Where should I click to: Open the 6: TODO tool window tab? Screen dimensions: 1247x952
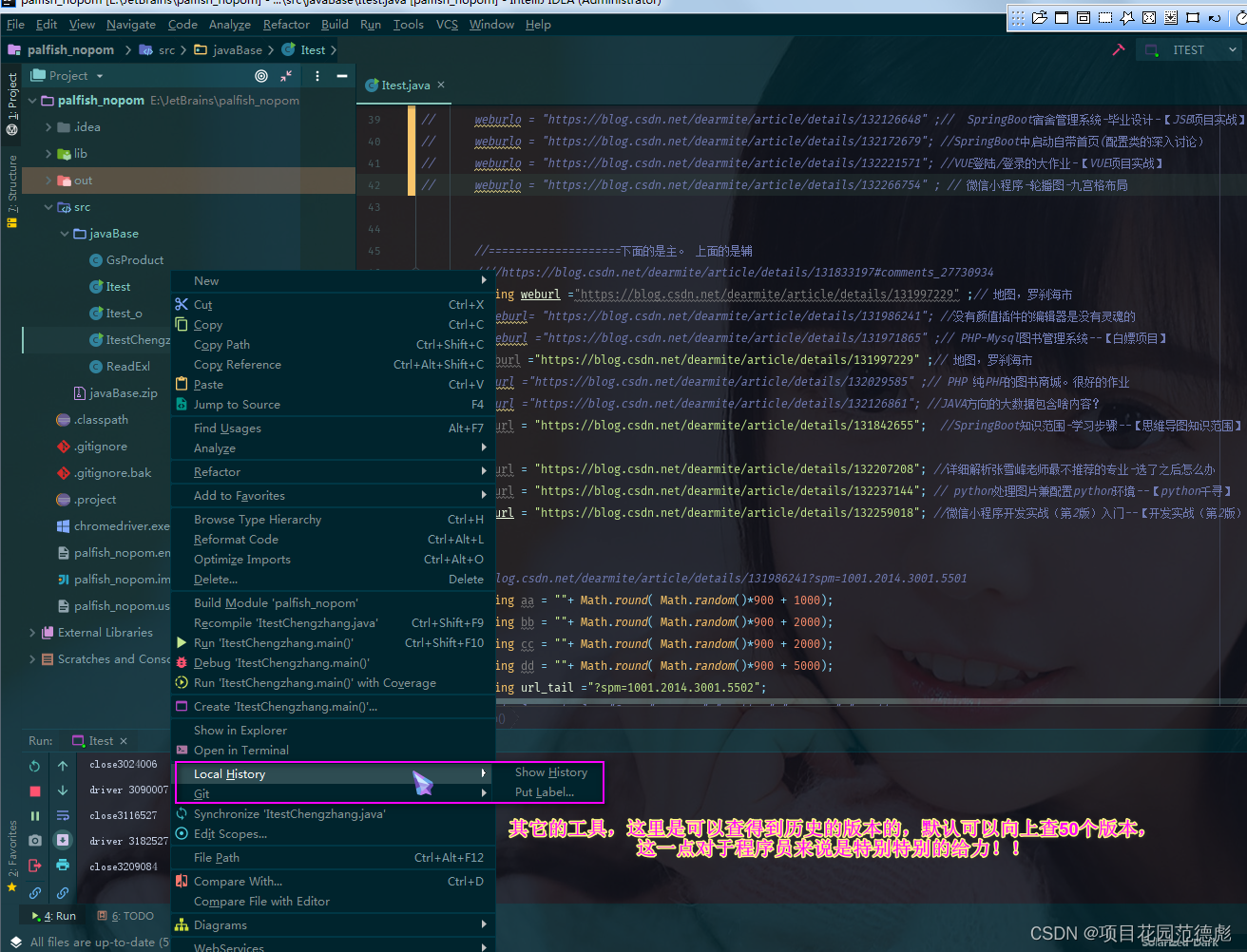(126, 916)
